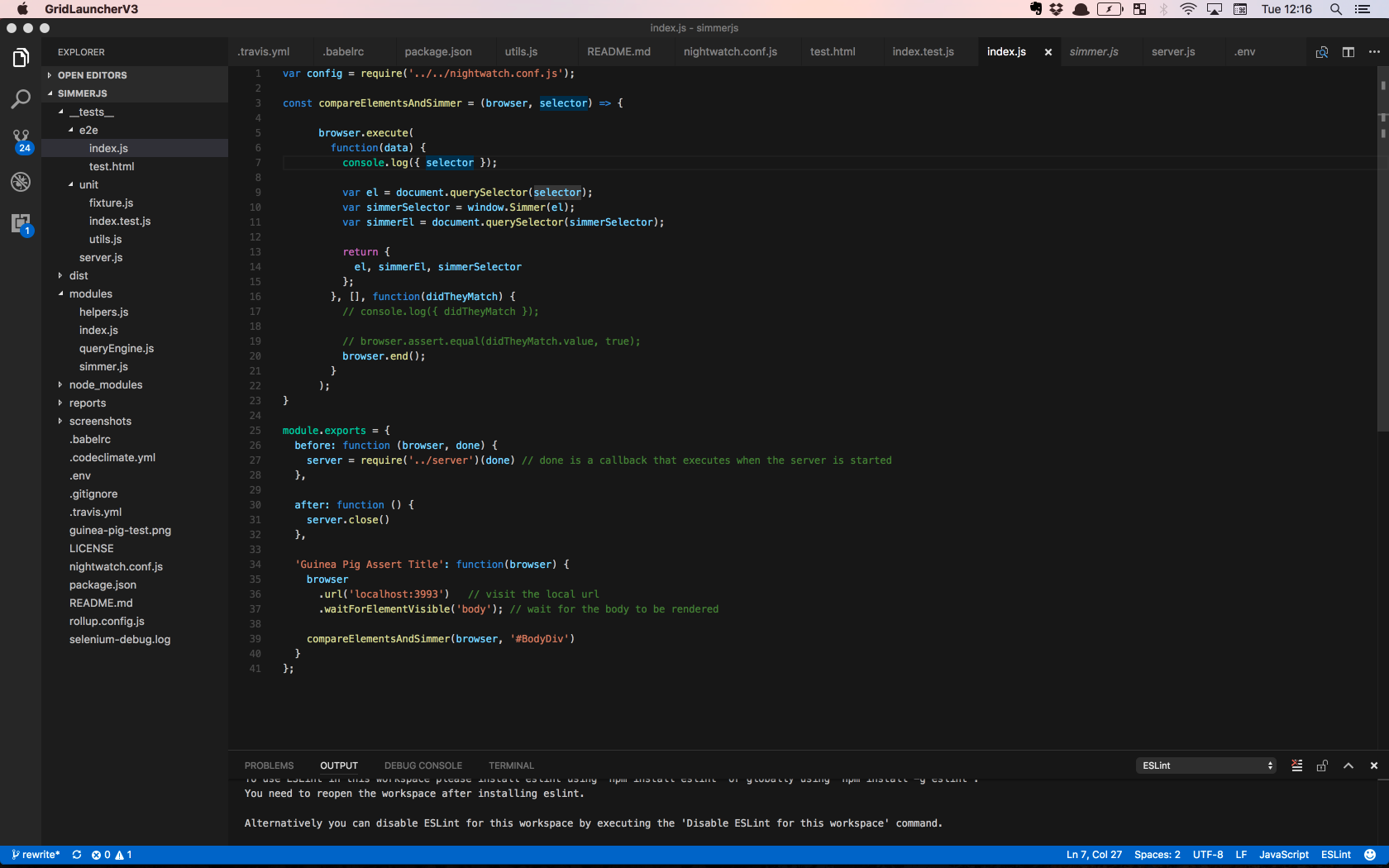Open the Debug view in activity bar
This screenshot has height=868, width=1389.
click(x=21, y=182)
